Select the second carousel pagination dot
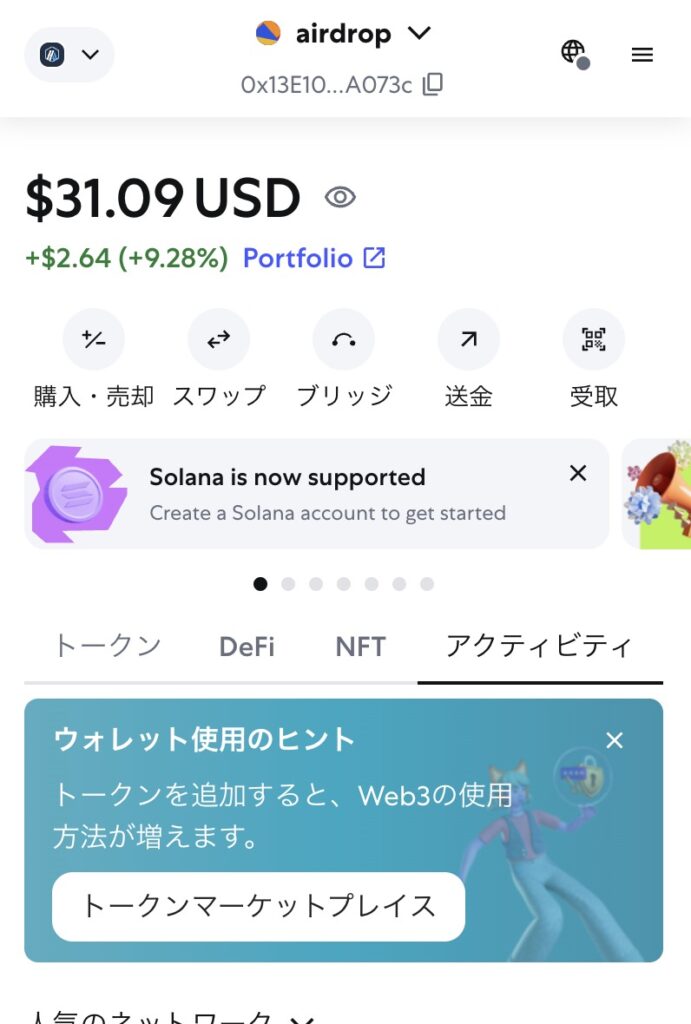 (x=288, y=584)
